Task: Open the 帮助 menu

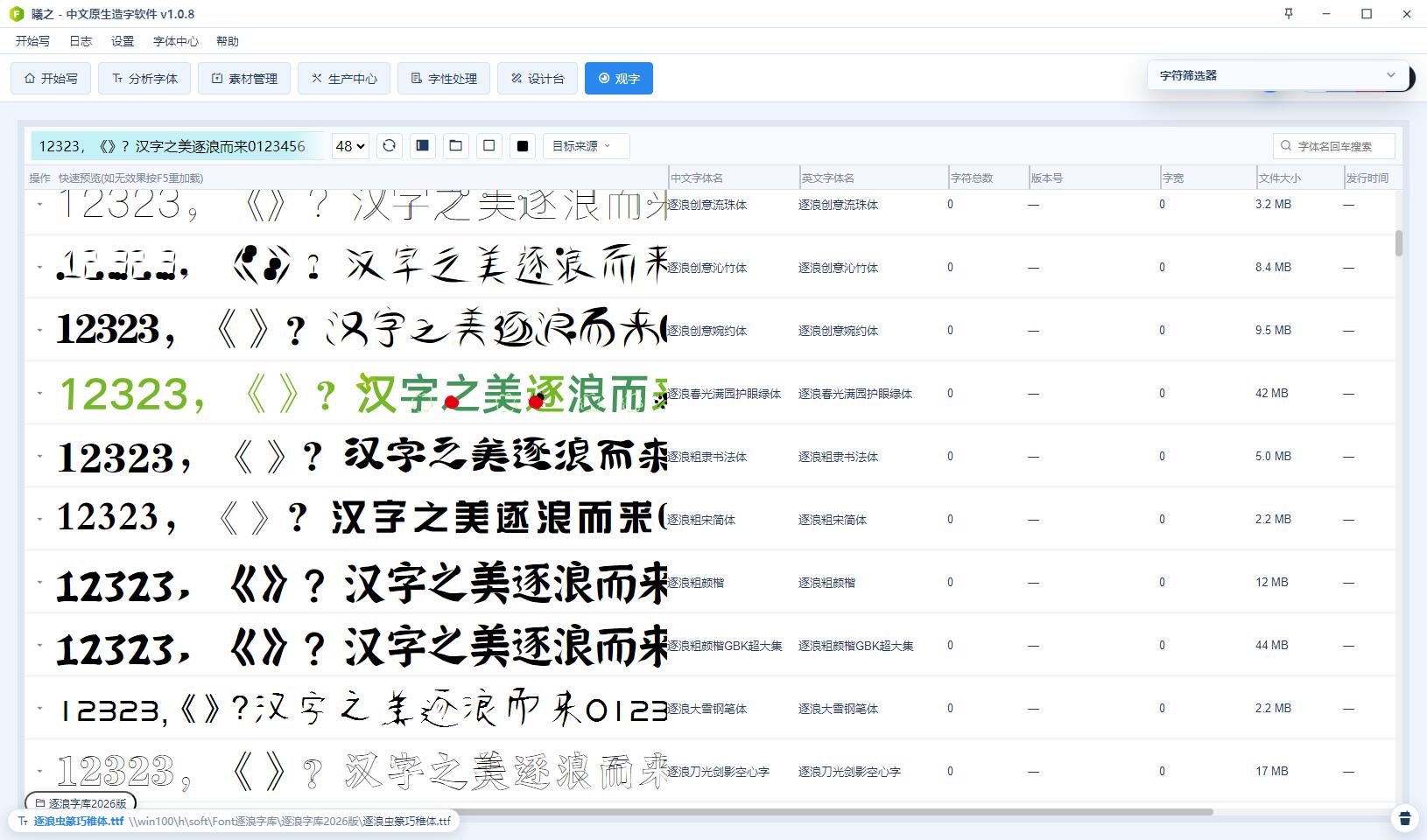Action: click(x=228, y=41)
